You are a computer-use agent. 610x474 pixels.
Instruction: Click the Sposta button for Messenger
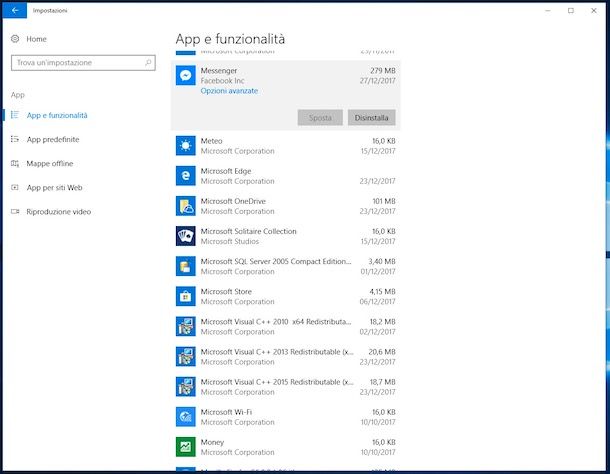coord(320,118)
